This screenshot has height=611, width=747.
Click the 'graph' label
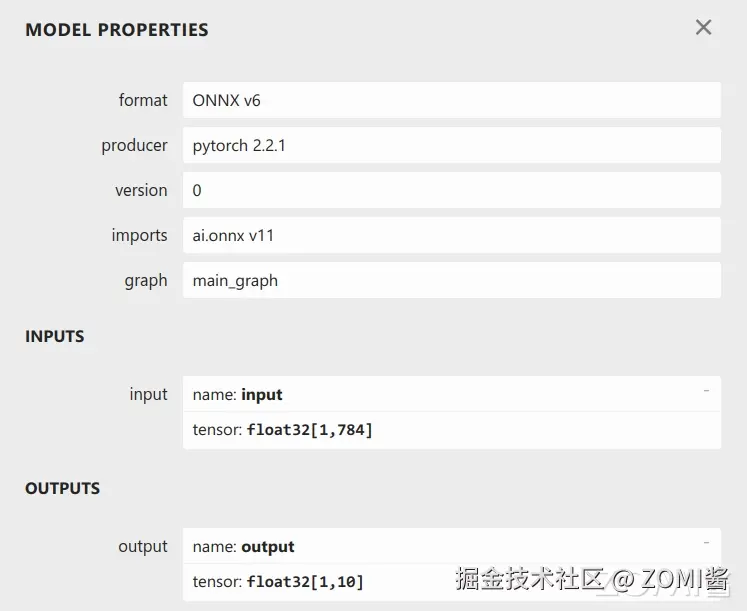point(146,281)
